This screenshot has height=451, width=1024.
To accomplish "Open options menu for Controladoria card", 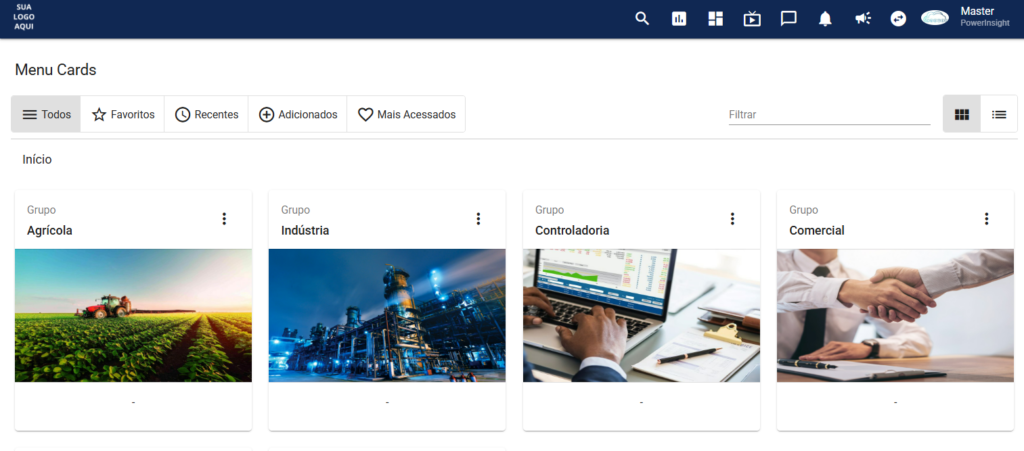I will [x=732, y=219].
